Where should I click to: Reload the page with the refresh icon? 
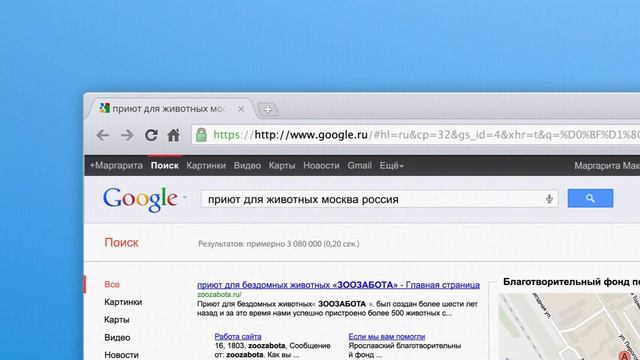(x=151, y=135)
